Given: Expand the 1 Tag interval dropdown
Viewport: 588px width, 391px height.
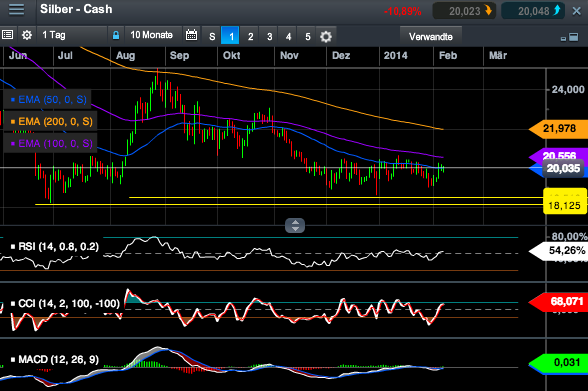Looking at the screenshot, I should (x=71, y=35).
